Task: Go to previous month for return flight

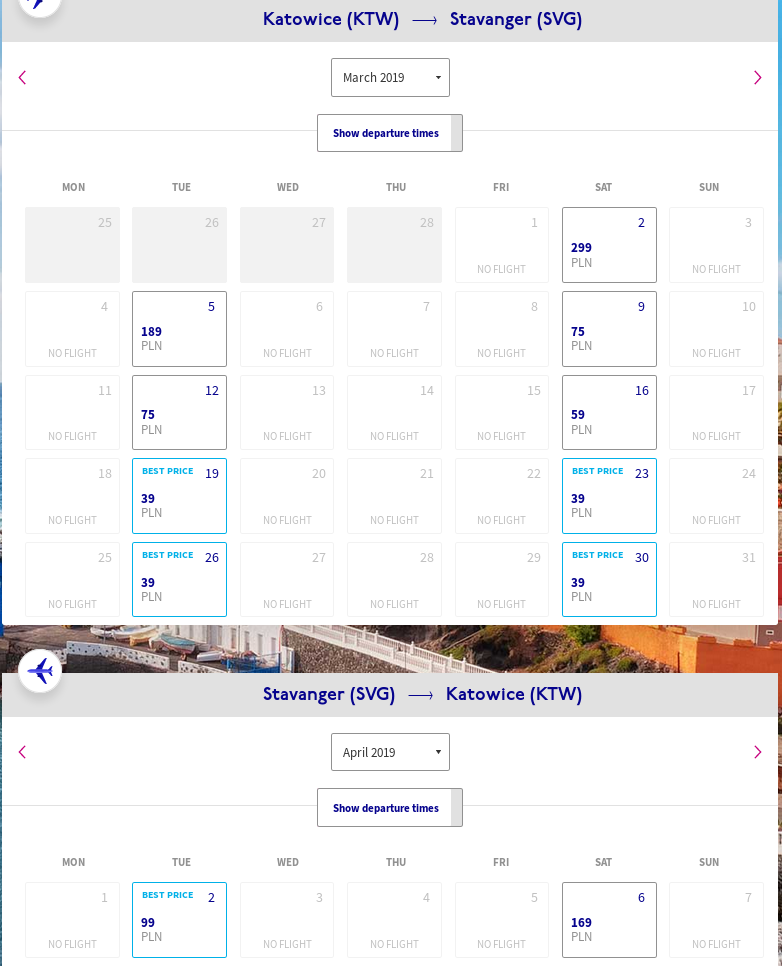Action: (x=22, y=752)
